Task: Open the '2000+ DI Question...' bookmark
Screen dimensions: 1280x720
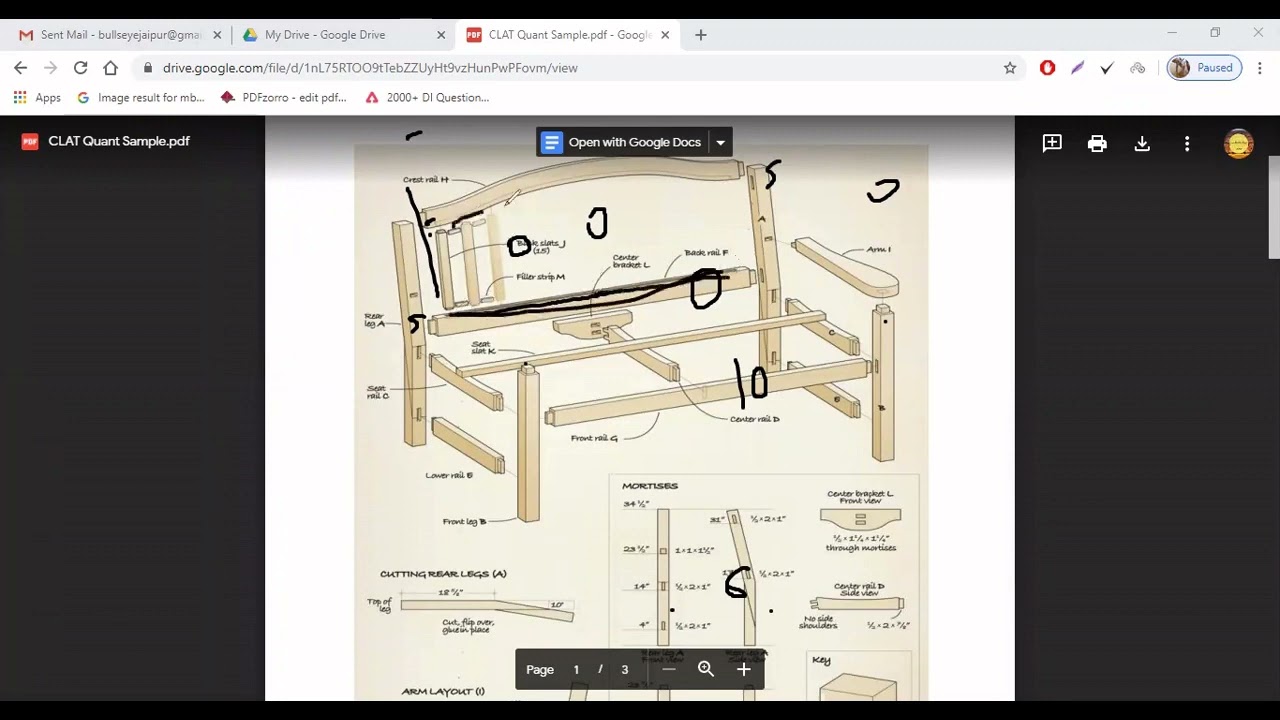Action: 427,98
